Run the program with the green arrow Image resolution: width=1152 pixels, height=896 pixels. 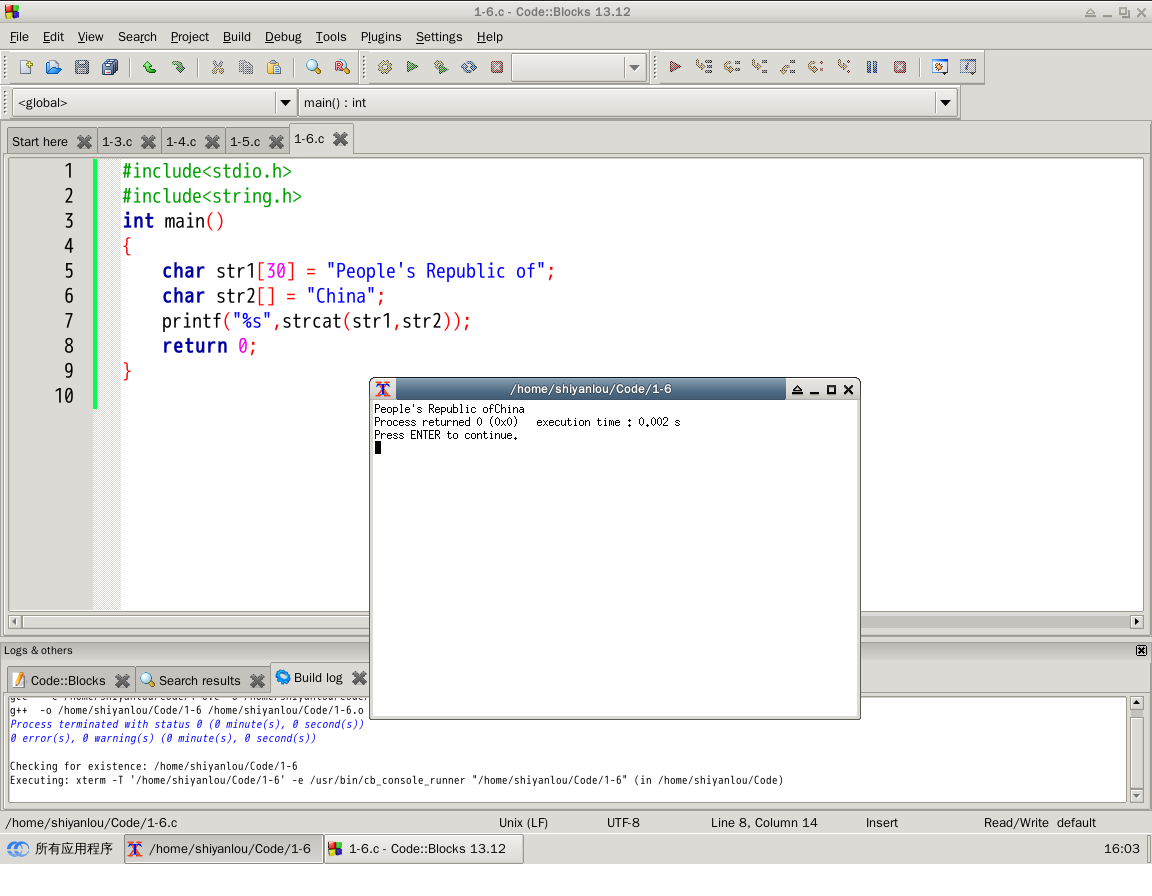click(412, 68)
